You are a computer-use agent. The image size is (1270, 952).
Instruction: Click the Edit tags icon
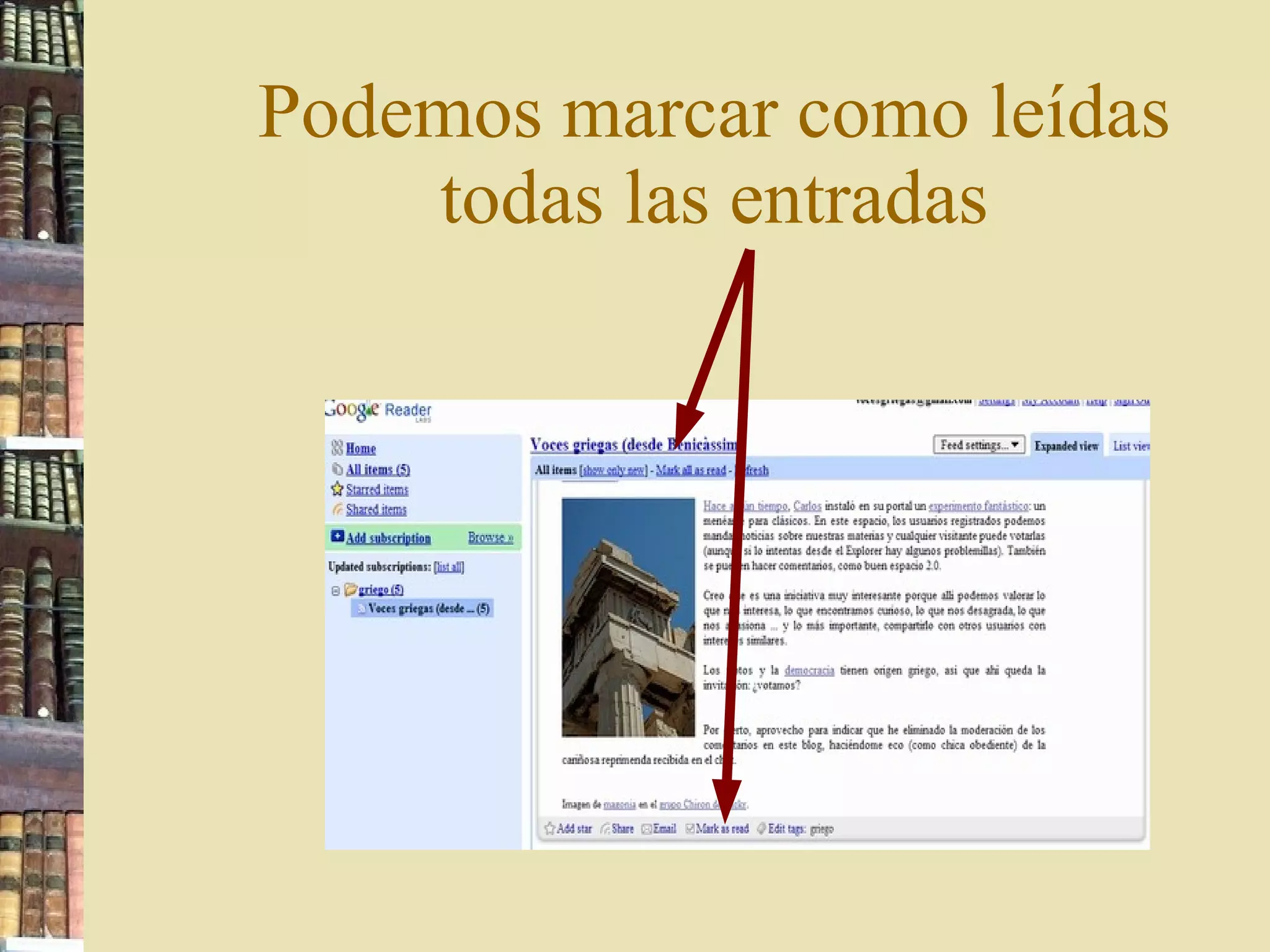[x=762, y=829]
